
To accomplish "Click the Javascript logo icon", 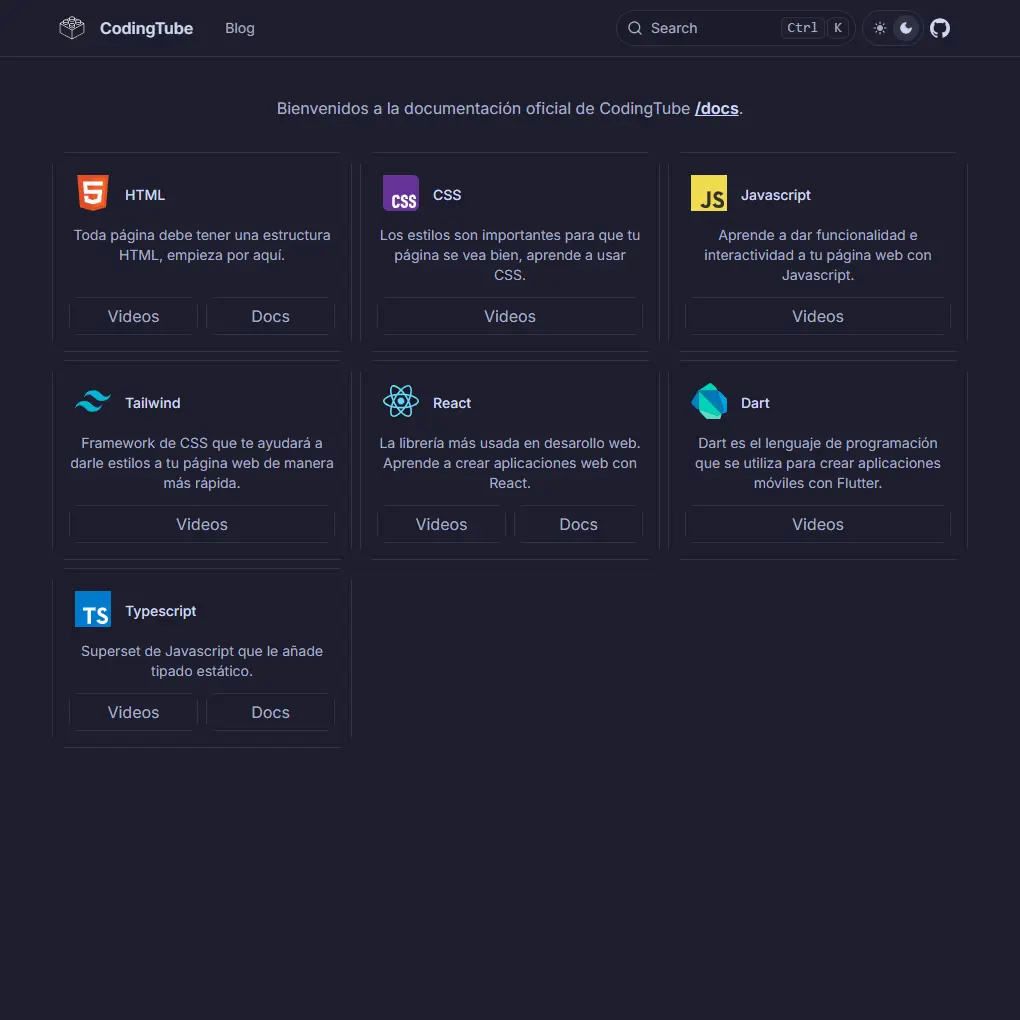I will [708, 193].
